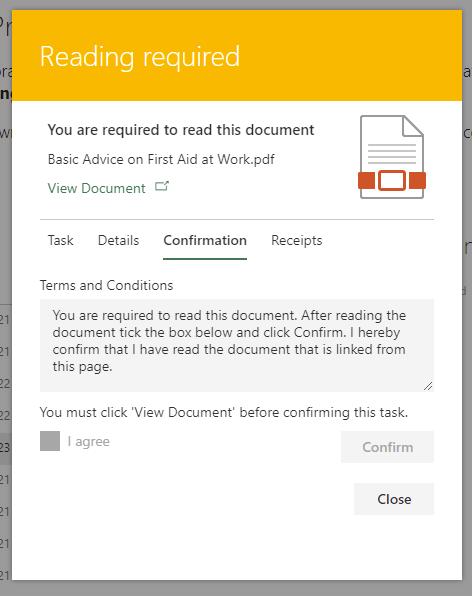Image resolution: width=472 pixels, height=596 pixels.
Task: Switch to the Details tab
Action: pos(119,240)
